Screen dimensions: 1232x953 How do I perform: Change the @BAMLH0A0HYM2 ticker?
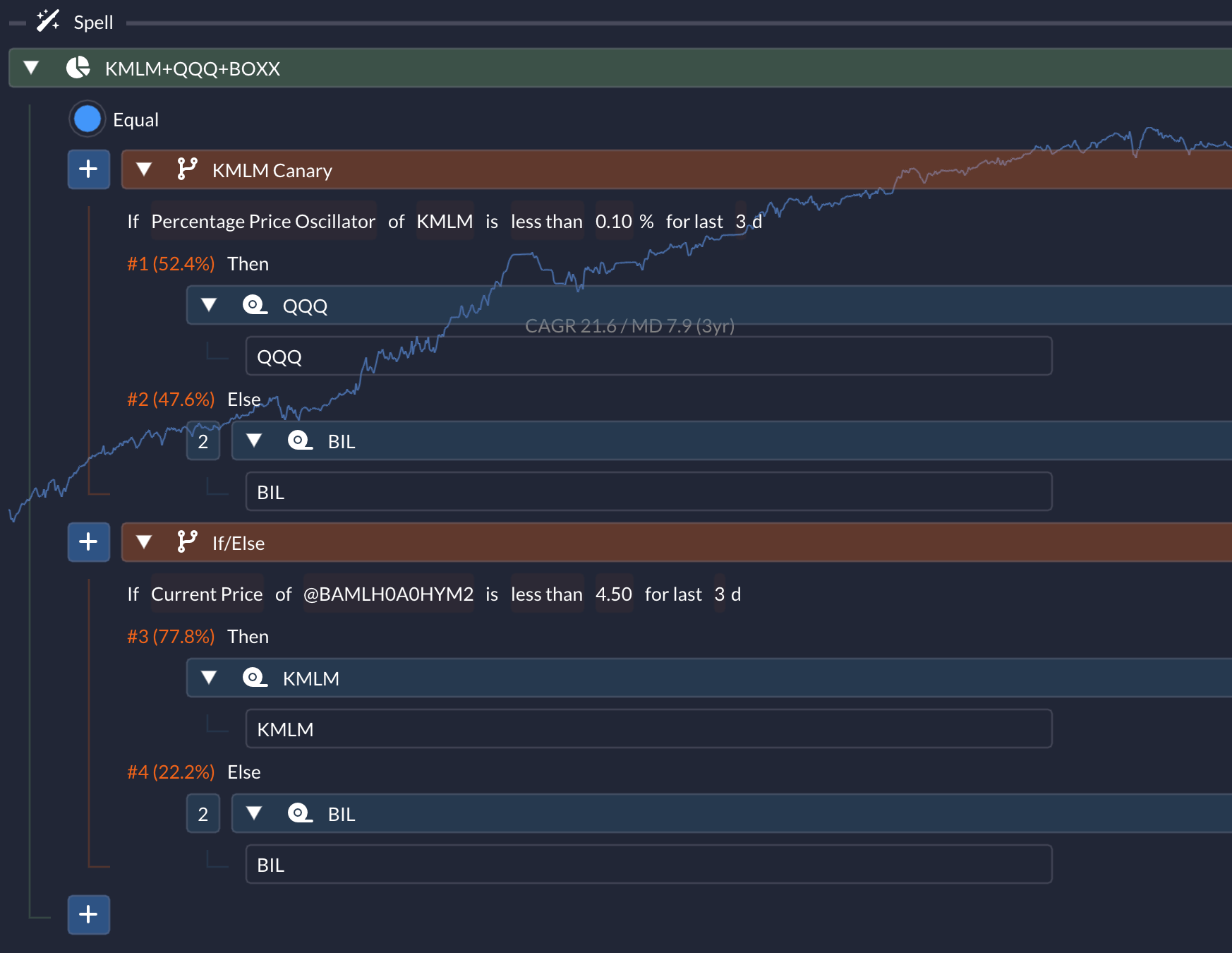(x=389, y=594)
